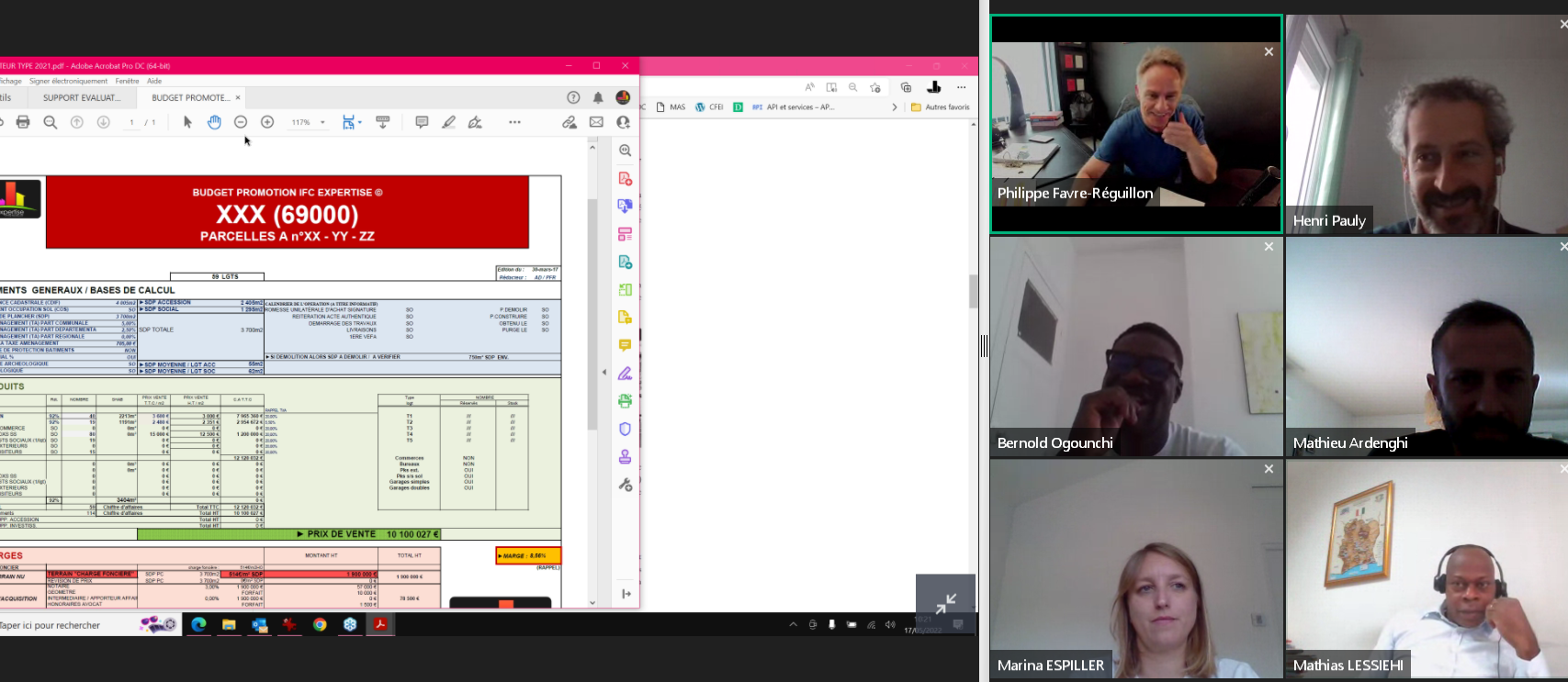This screenshot has width=1568, height=682.
Task: Zoom in with the plus circle
Action: point(267,122)
